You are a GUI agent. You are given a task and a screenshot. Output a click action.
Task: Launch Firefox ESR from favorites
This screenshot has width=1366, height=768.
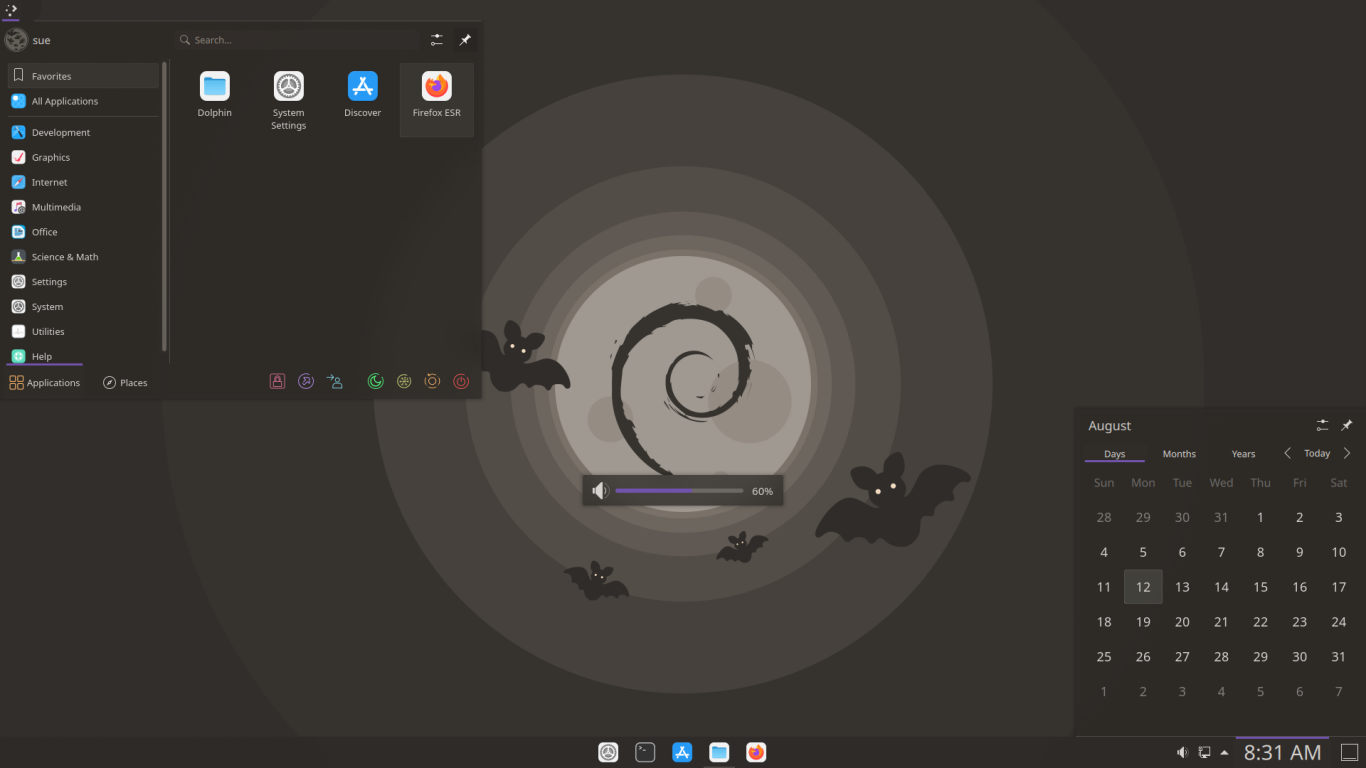coord(437,100)
